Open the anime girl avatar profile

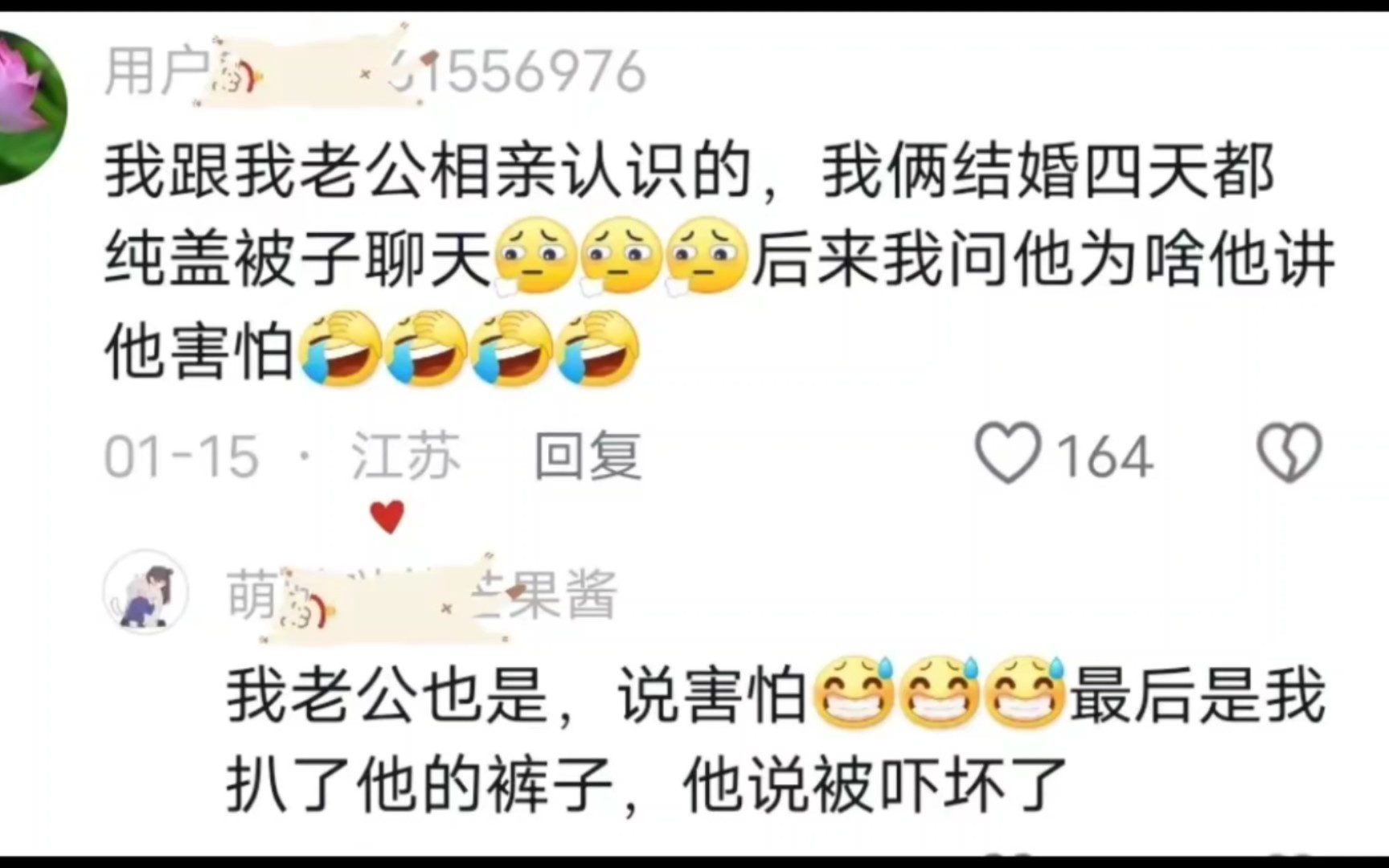point(145,592)
